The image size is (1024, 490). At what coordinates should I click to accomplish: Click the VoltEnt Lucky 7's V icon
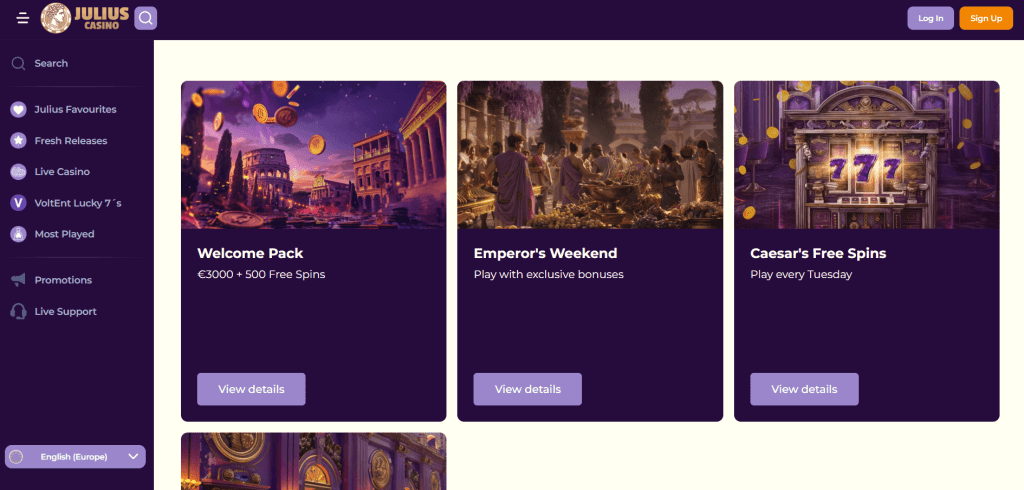coord(18,203)
